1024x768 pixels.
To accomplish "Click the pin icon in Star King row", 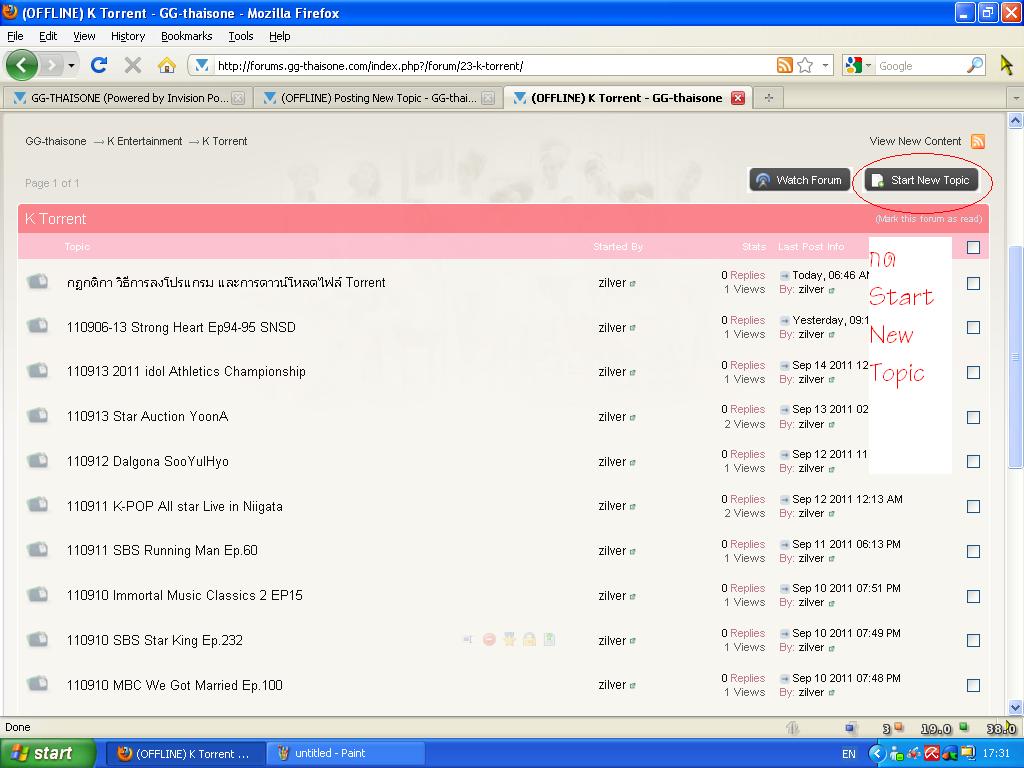I will tap(509, 640).
